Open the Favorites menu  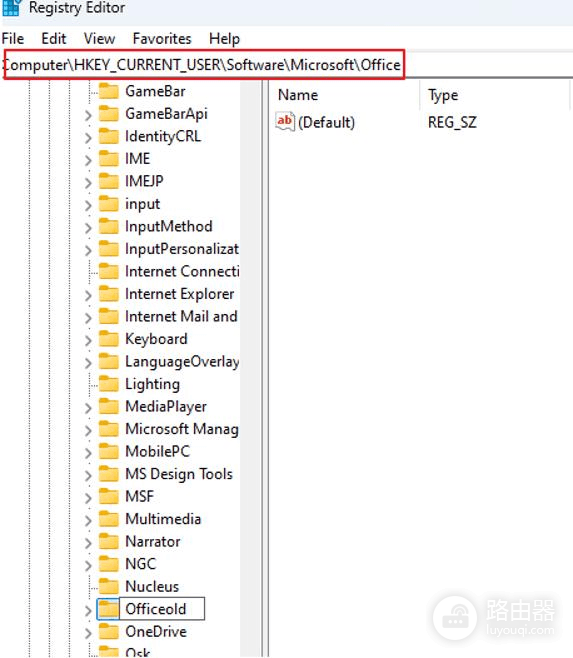(162, 39)
